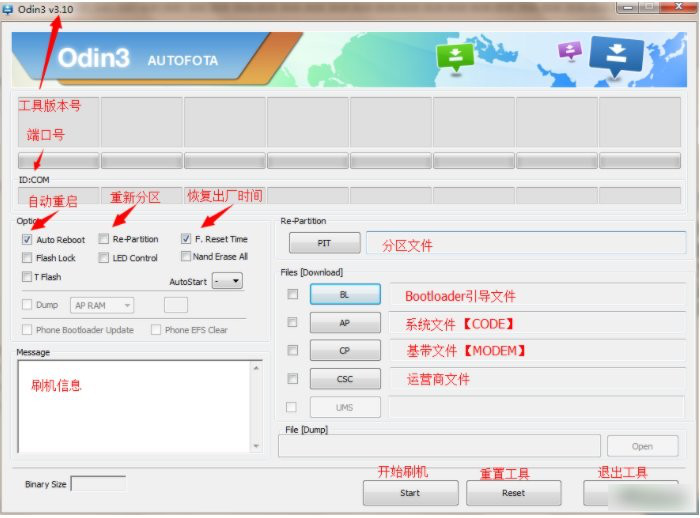The height and width of the screenshot is (518, 700).
Task: Open the AP RAM dump type dropdown
Action: 102,305
